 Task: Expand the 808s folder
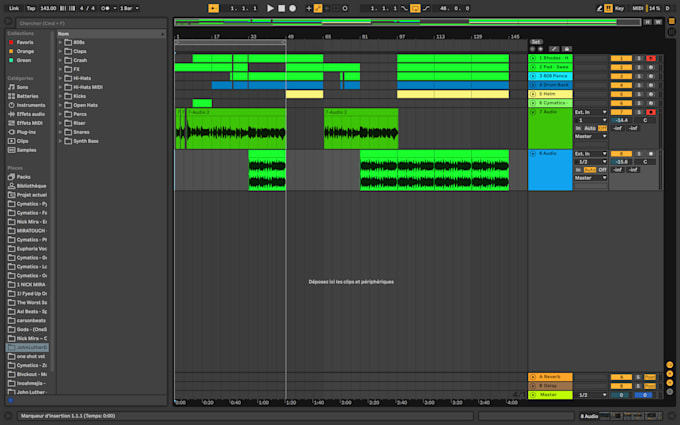(x=60, y=42)
